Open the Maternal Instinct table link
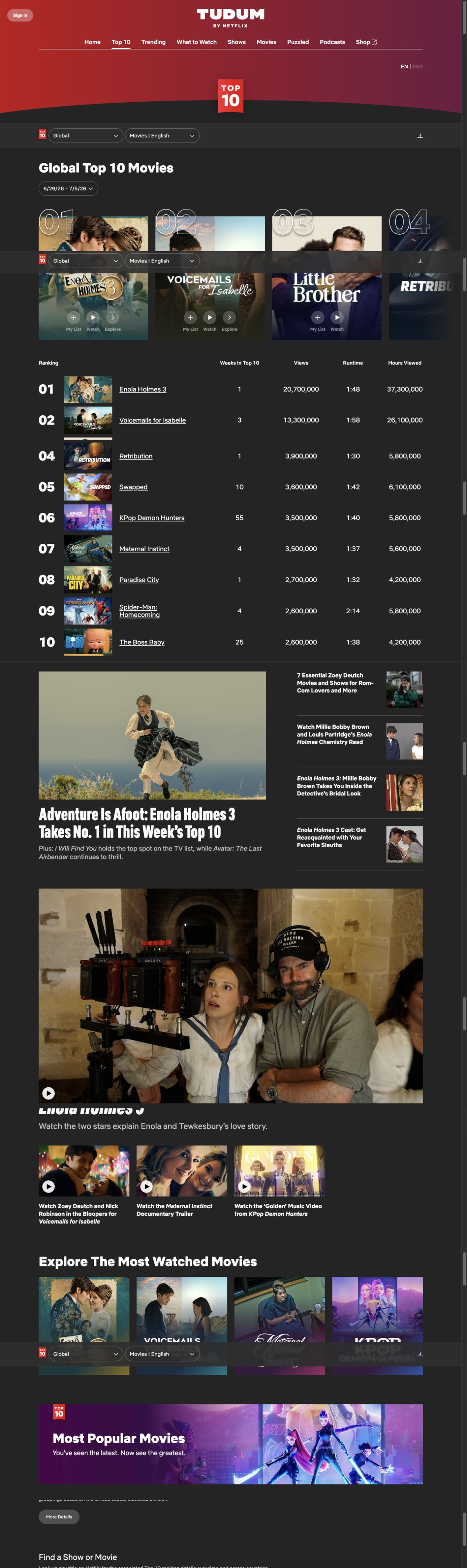 coord(144,550)
